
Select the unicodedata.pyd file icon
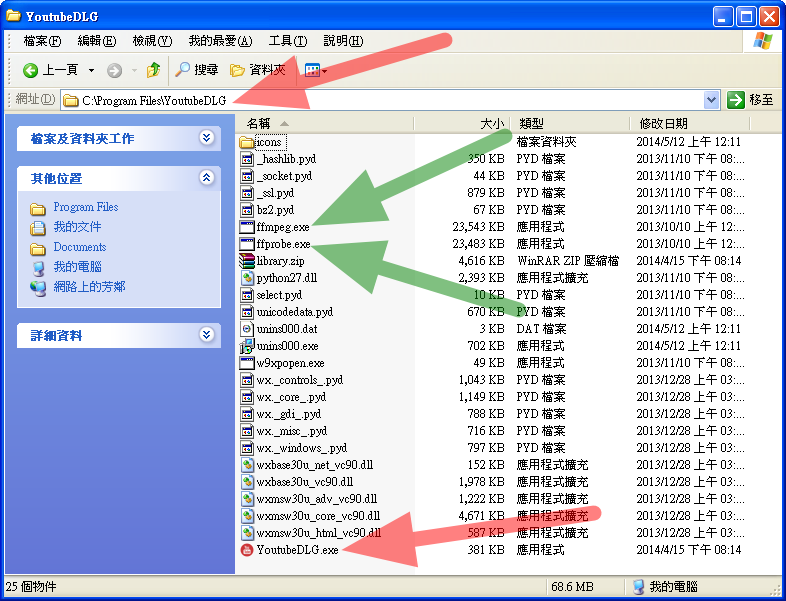click(x=247, y=312)
